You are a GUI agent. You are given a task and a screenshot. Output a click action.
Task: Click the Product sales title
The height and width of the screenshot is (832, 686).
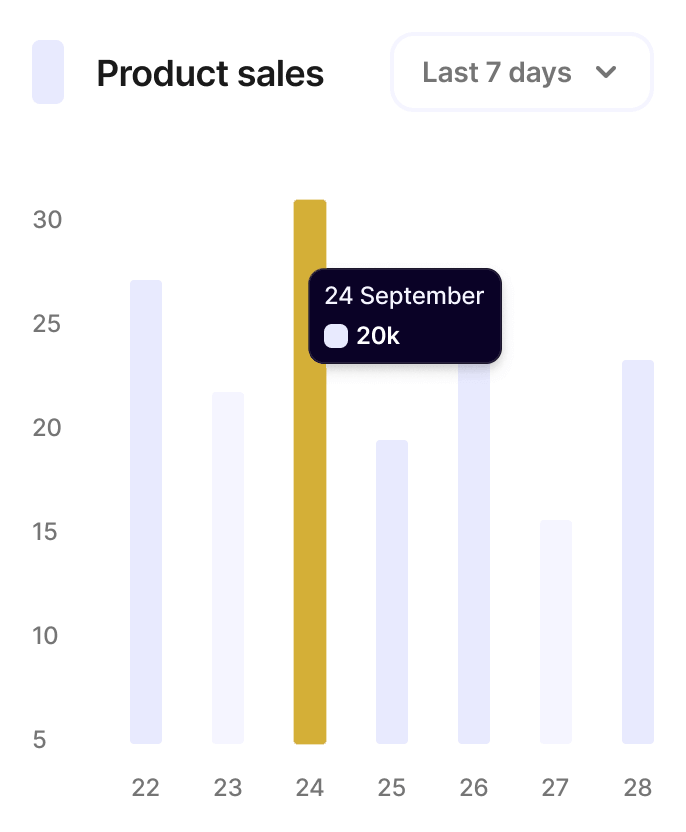coord(210,73)
